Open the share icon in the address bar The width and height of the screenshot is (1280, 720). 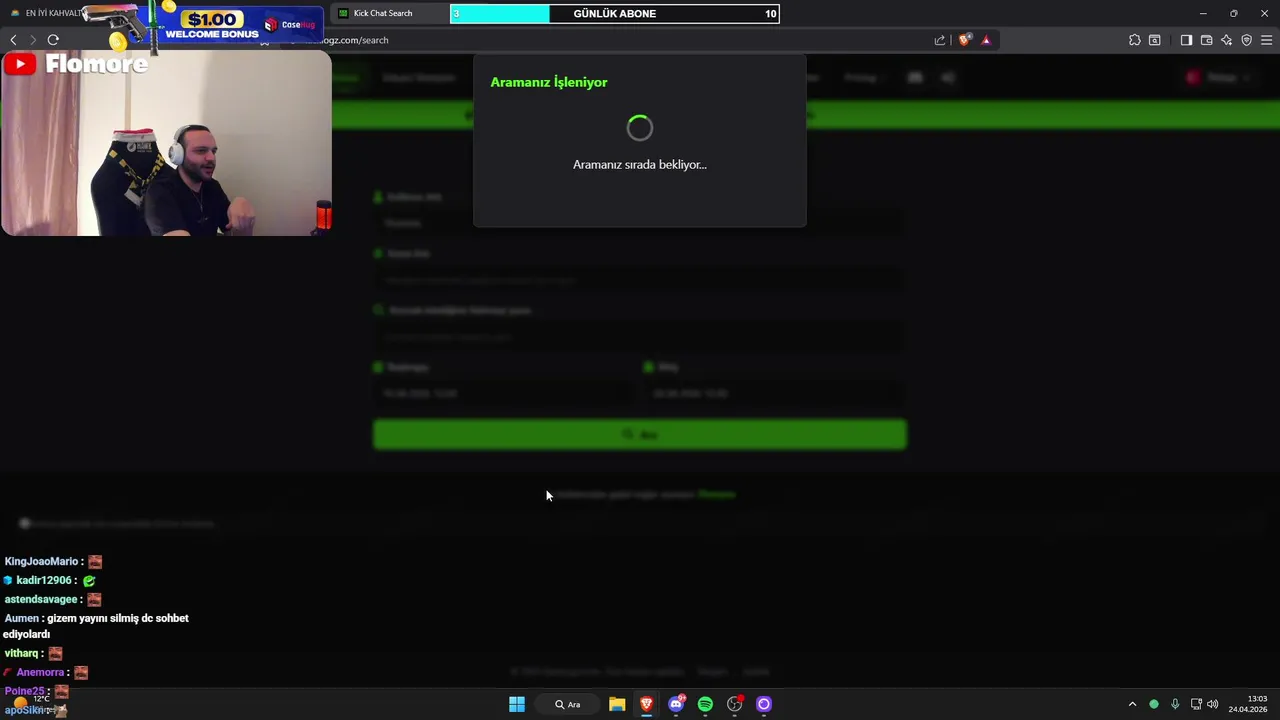(x=940, y=40)
